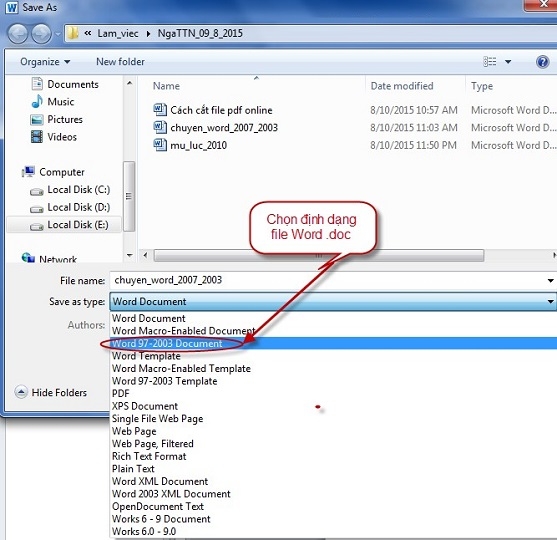
Task: Click the folder icon in address bar
Action: [72, 33]
